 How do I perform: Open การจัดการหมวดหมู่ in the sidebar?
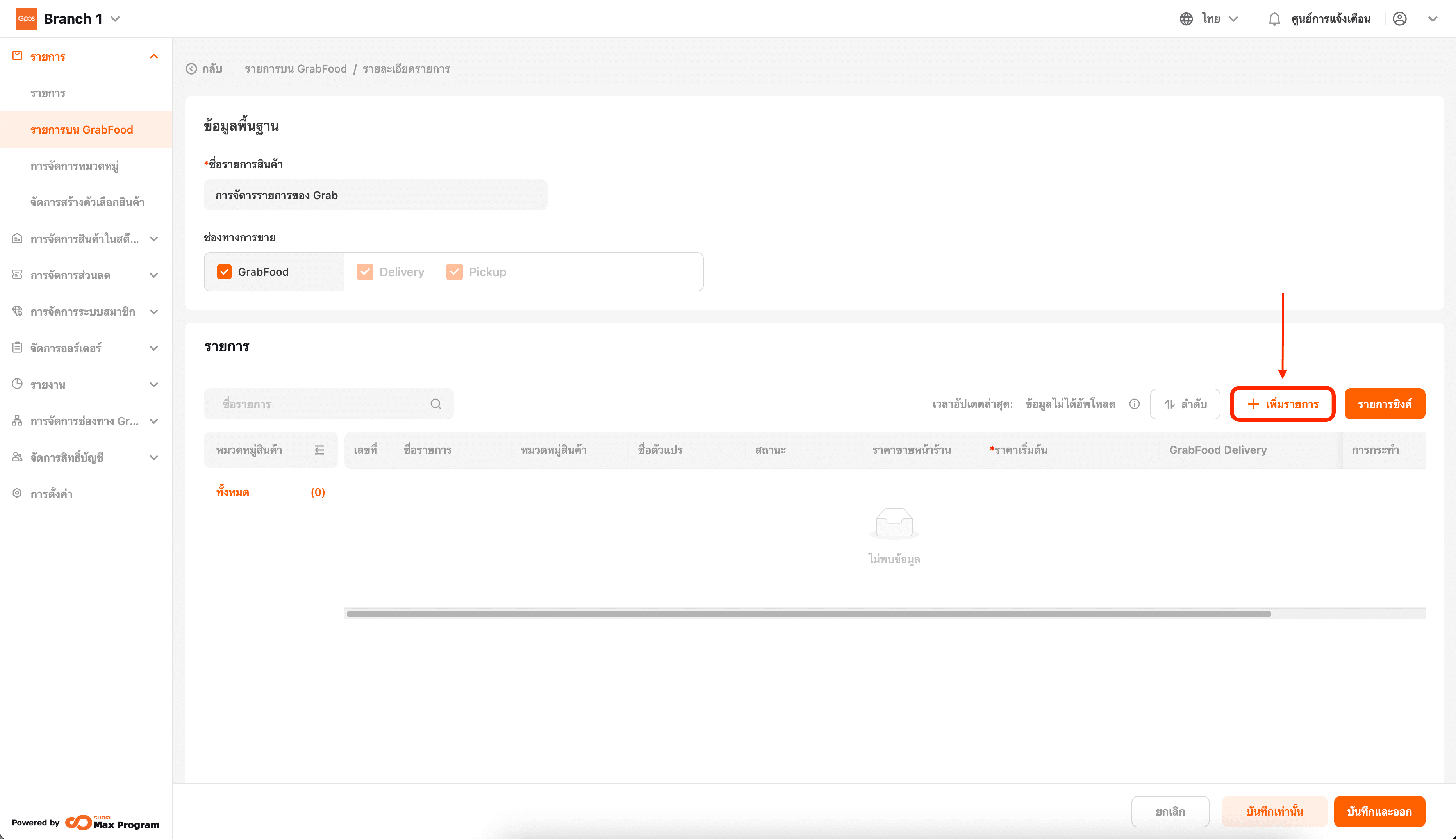(74, 166)
